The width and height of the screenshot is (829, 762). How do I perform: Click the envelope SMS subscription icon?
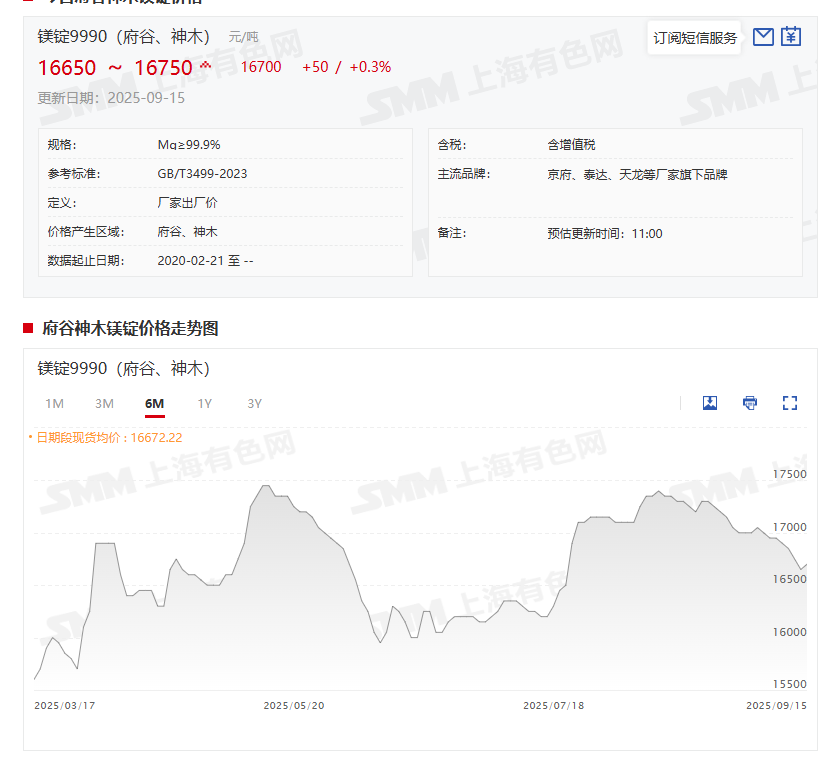coord(763,37)
